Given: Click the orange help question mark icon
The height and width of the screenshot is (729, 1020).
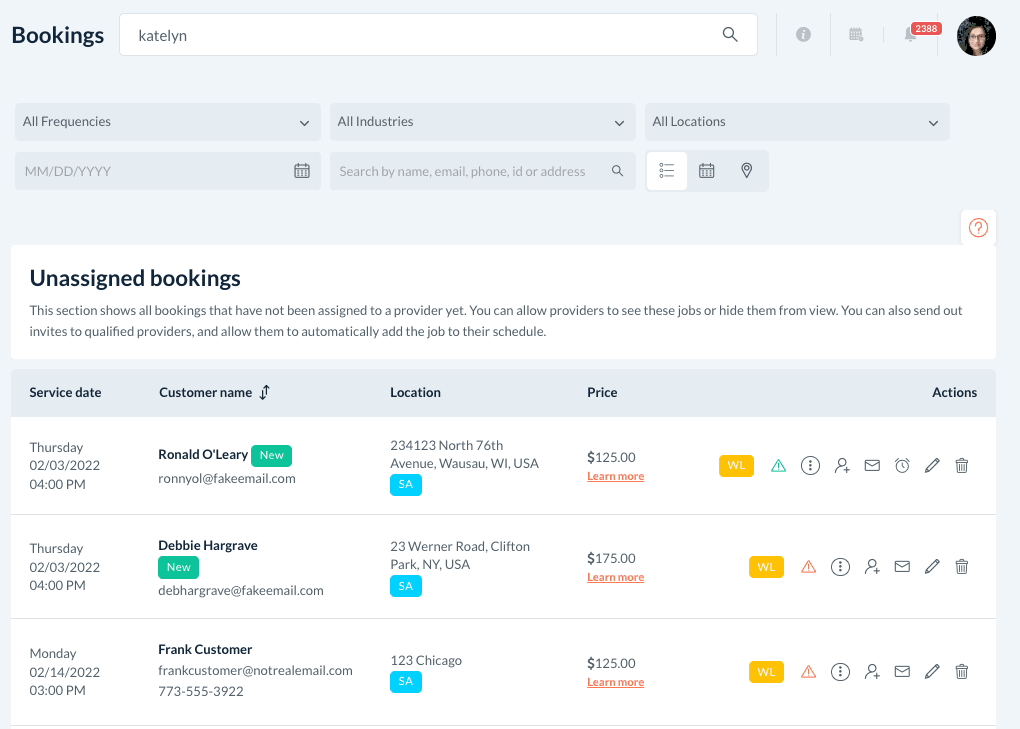Looking at the screenshot, I should click(x=978, y=227).
